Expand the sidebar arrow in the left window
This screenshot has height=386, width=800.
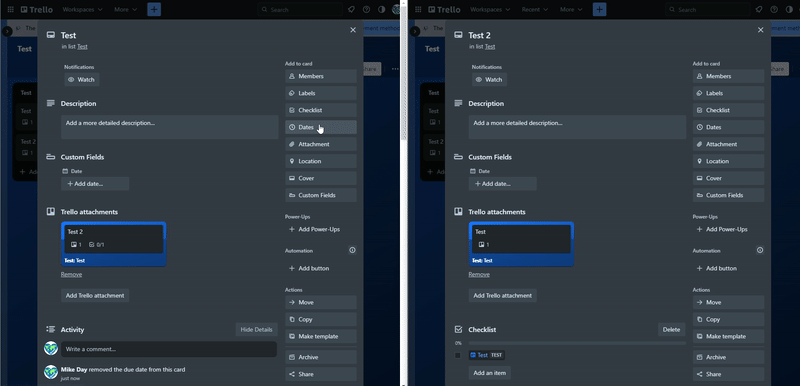[x=7, y=32]
